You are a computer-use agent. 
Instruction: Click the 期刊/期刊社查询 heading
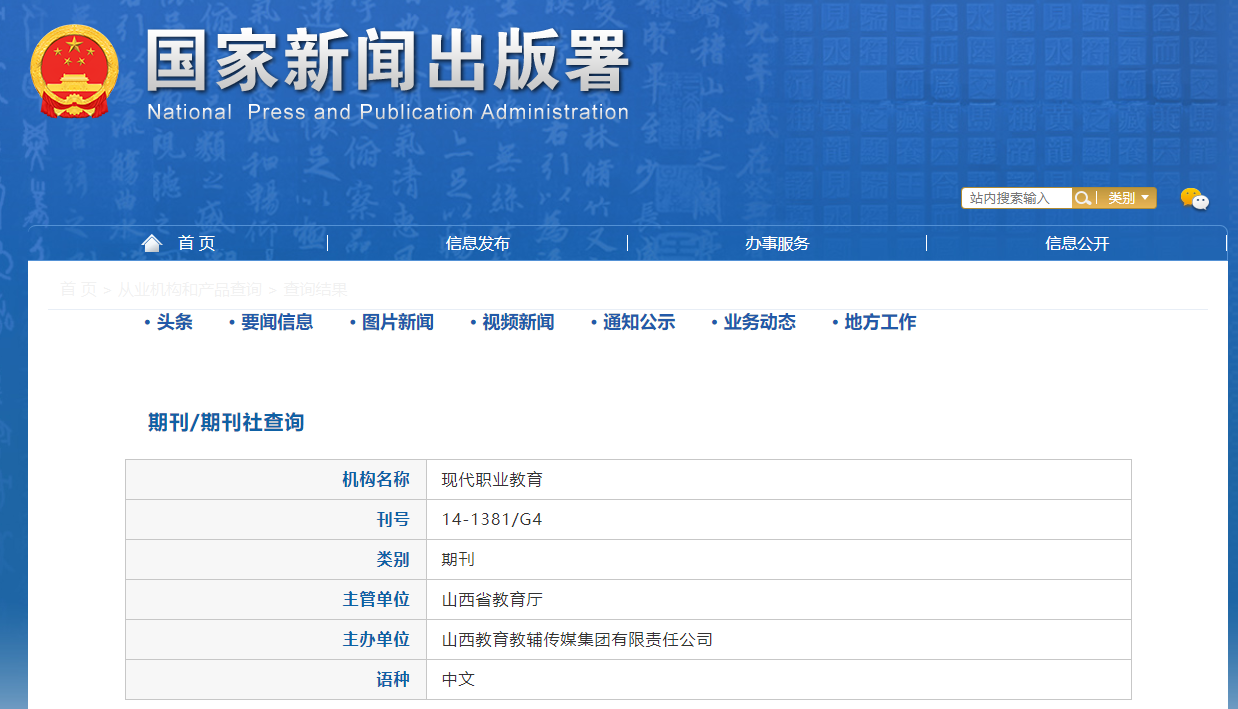coord(226,422)
